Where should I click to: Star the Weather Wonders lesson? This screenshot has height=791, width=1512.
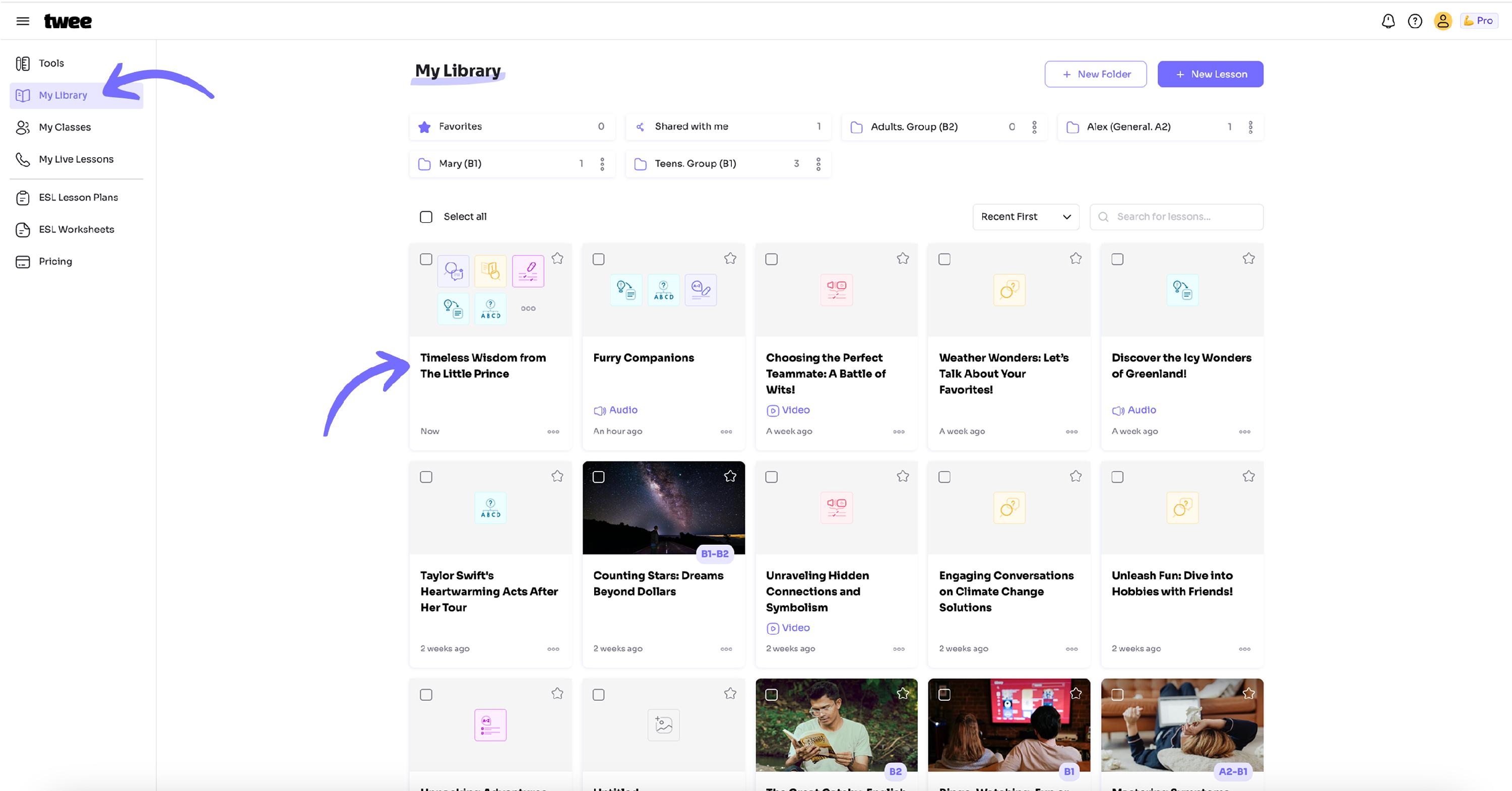[1076, 258]
